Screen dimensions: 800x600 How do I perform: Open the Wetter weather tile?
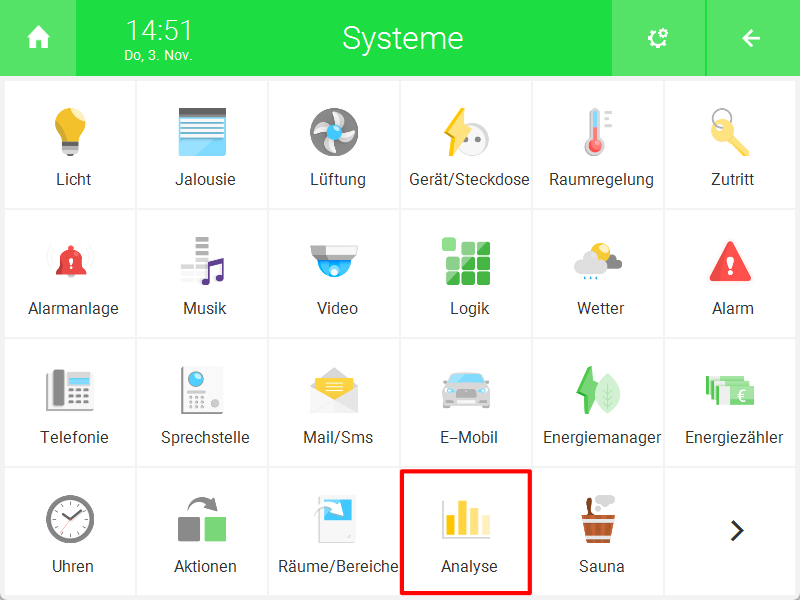click(598, 274)
